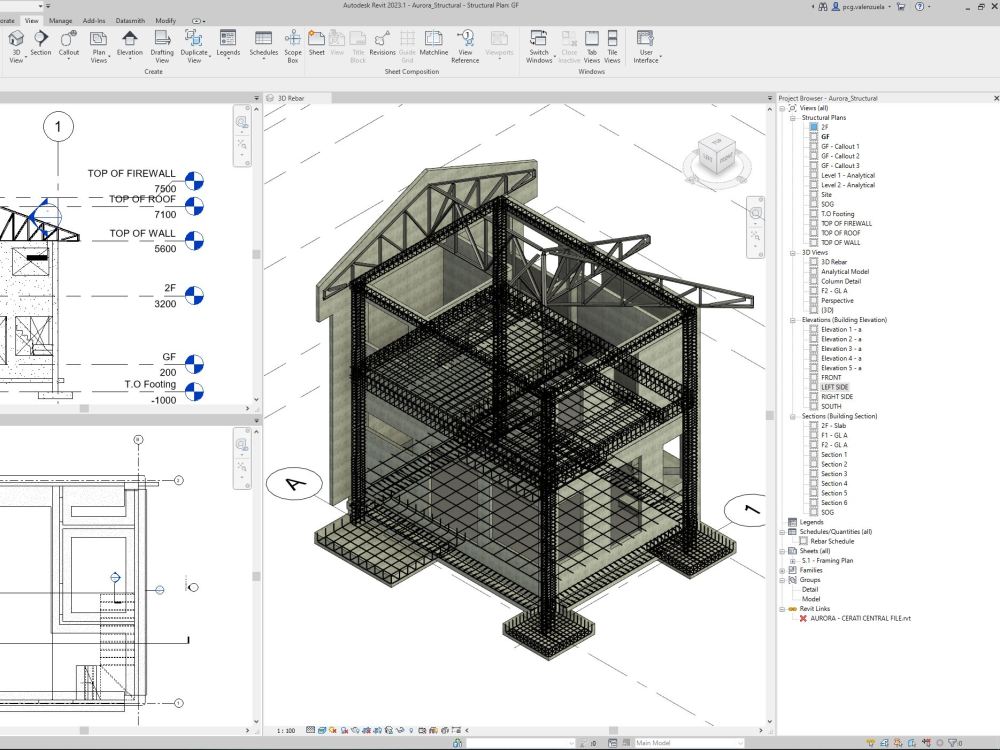This screenshot has height=750, width=1000.
Task: Click the 1 : 100 view scale
Action: coord(286,730)
